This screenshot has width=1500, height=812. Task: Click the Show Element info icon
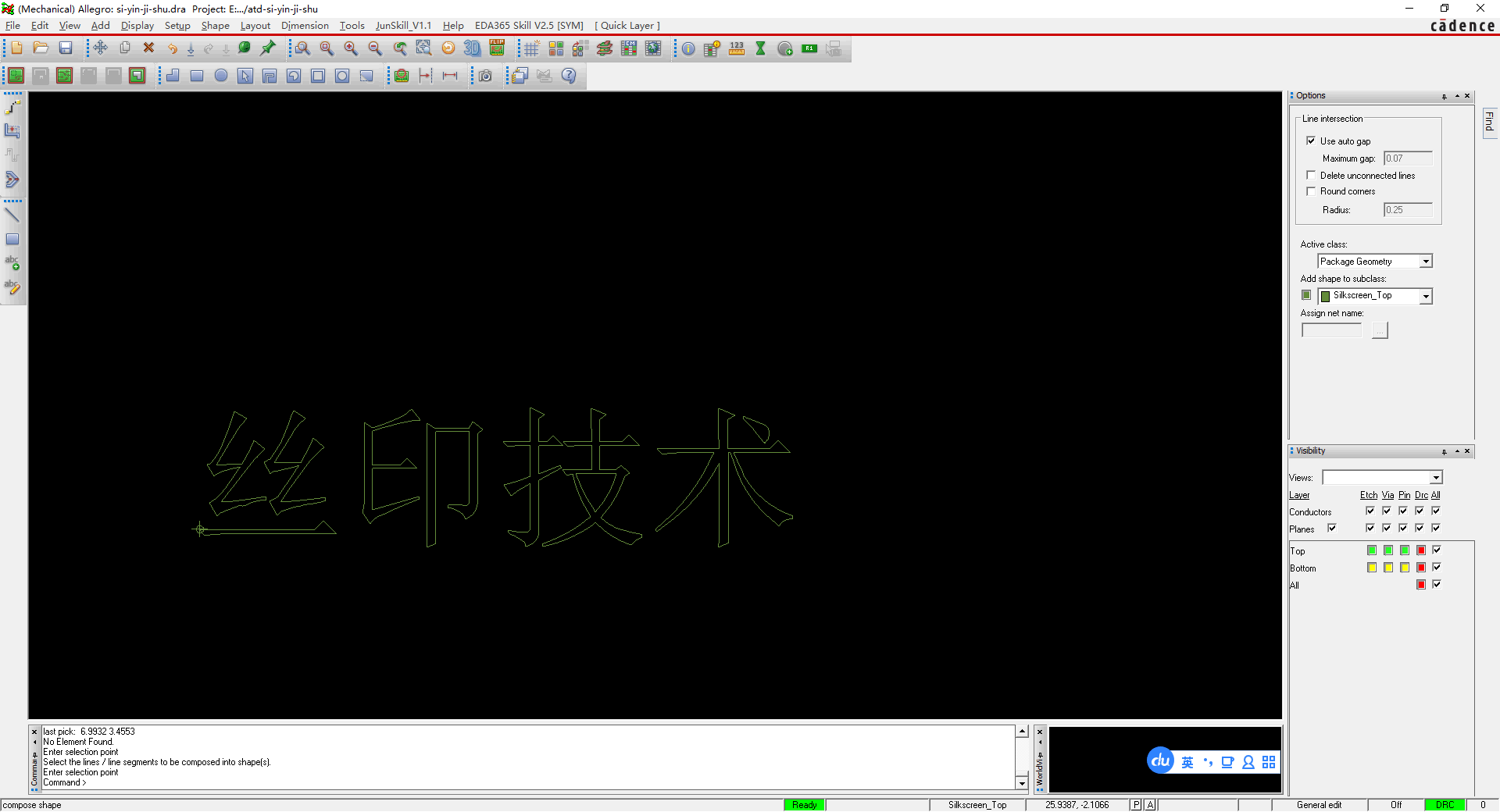tap(688, 48)
